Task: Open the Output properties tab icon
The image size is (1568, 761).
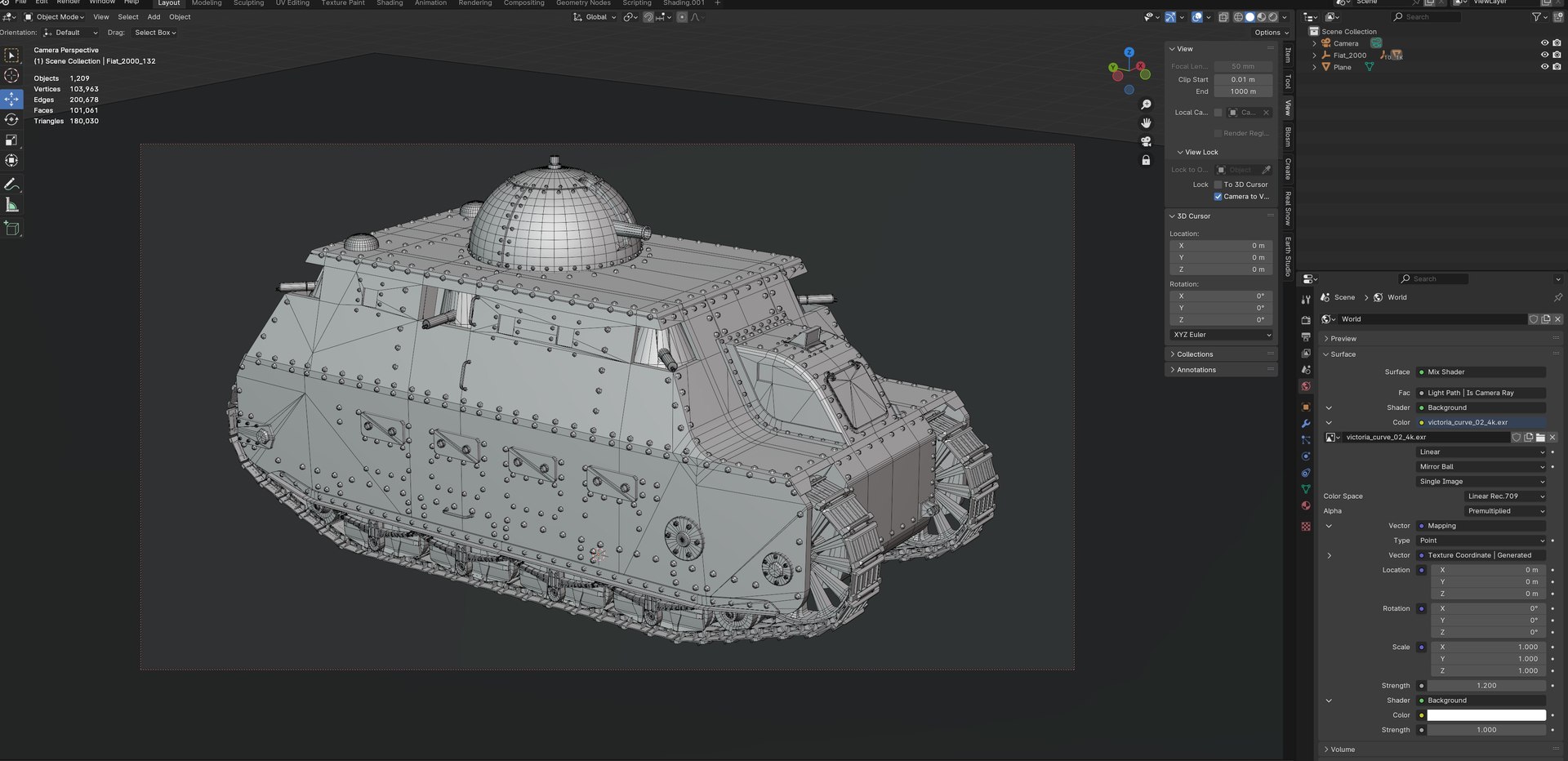Action: (x=1305, y=336)
